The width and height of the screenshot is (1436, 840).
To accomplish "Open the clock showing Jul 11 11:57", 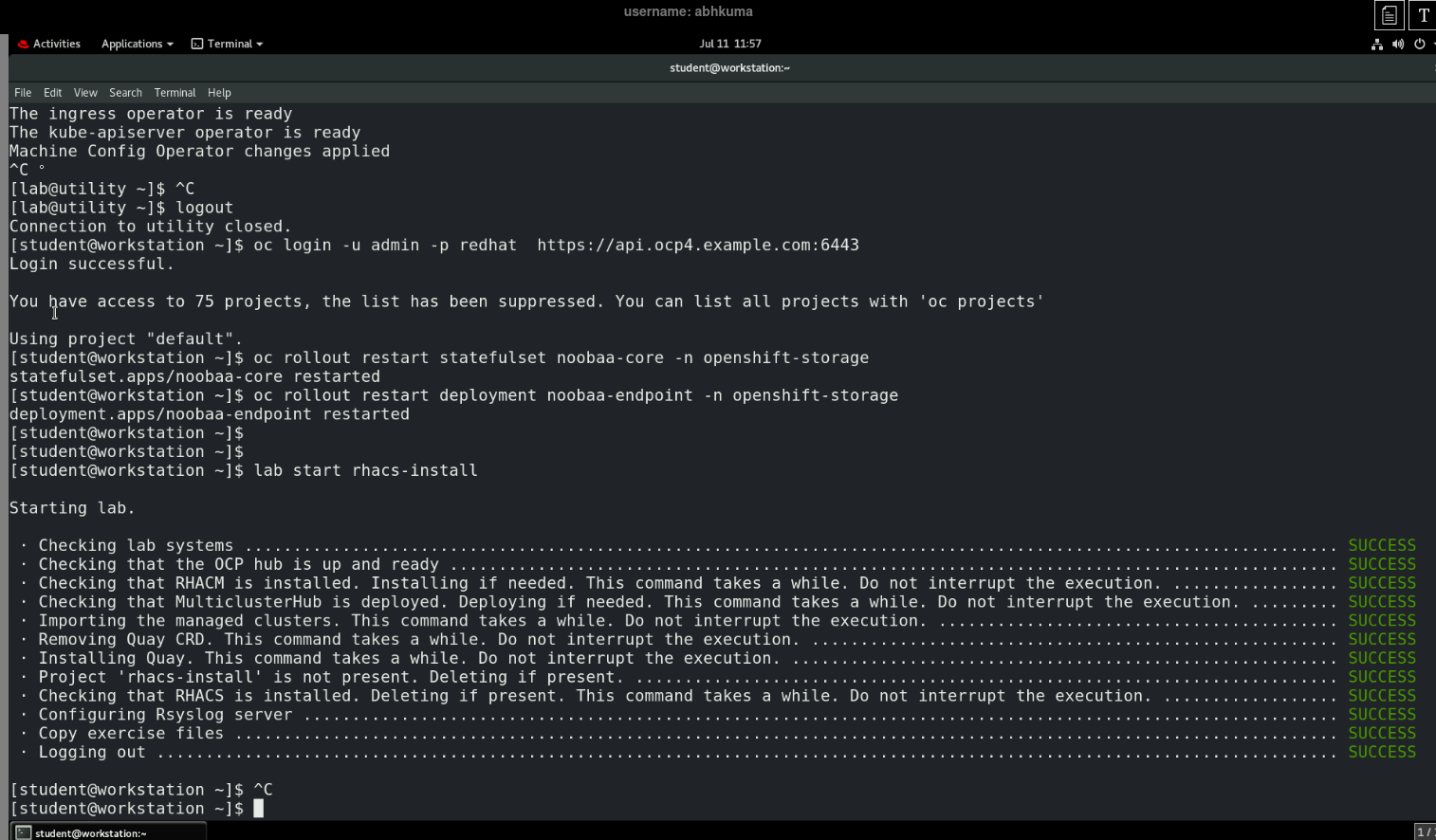I will click(729, 44).
